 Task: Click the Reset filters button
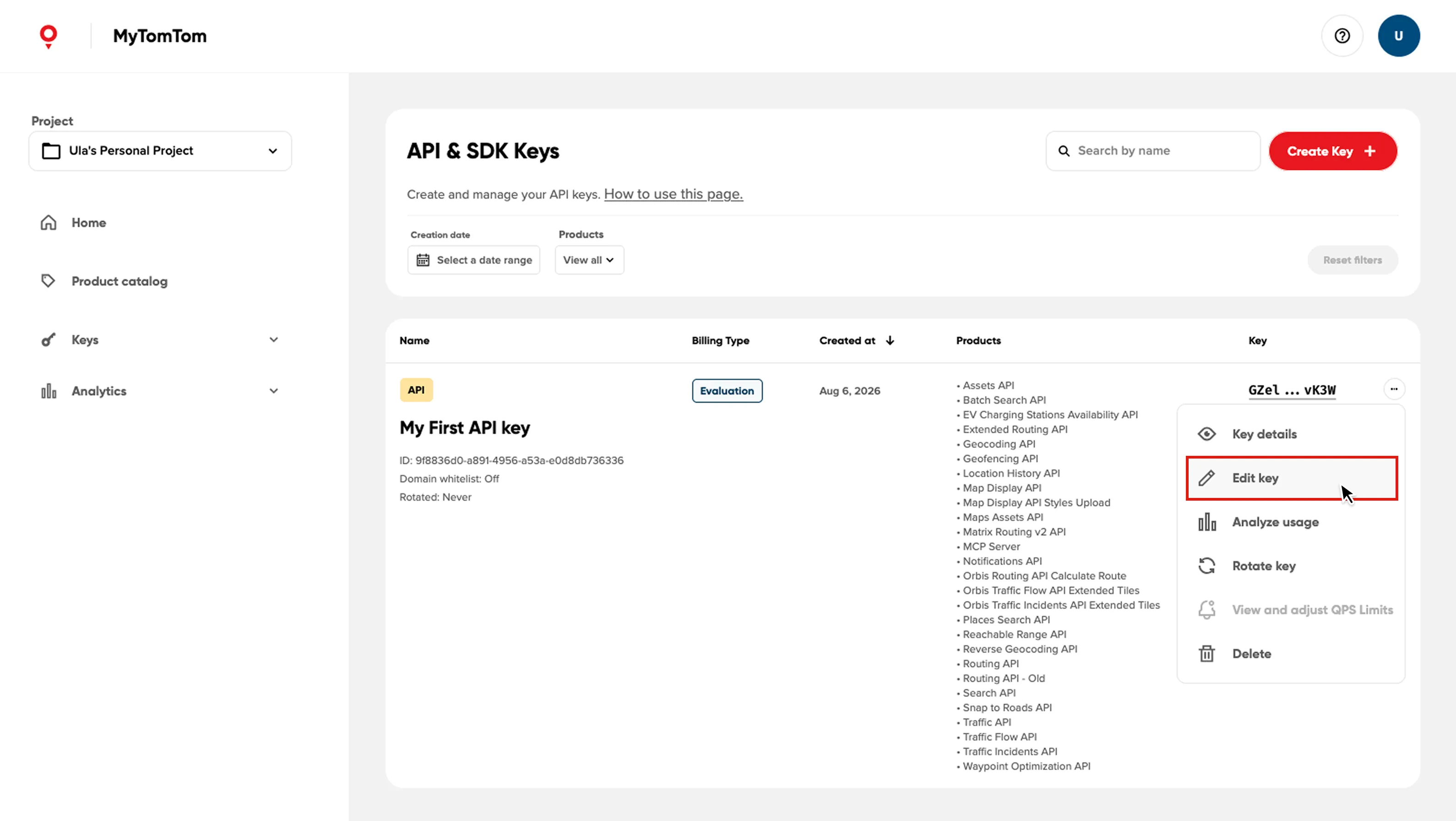[x=1352, y=260]
